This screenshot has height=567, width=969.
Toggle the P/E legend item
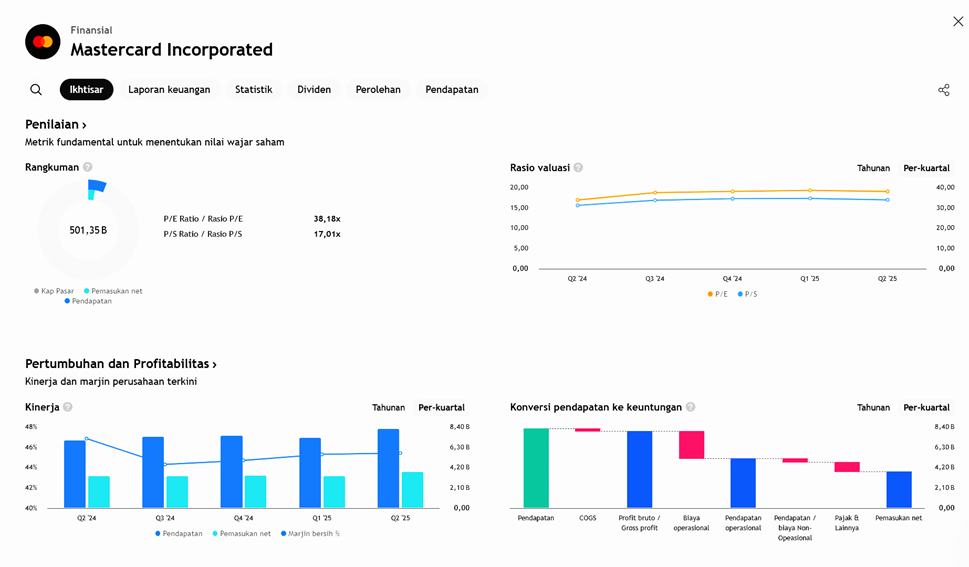(x=717, y=294)
